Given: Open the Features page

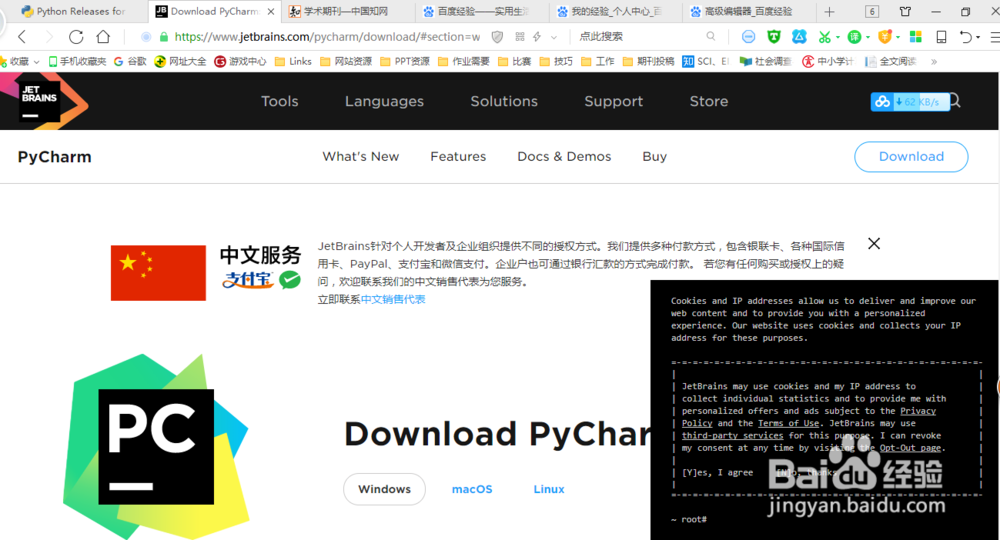Looking at the screenshot, I should 458,157.
